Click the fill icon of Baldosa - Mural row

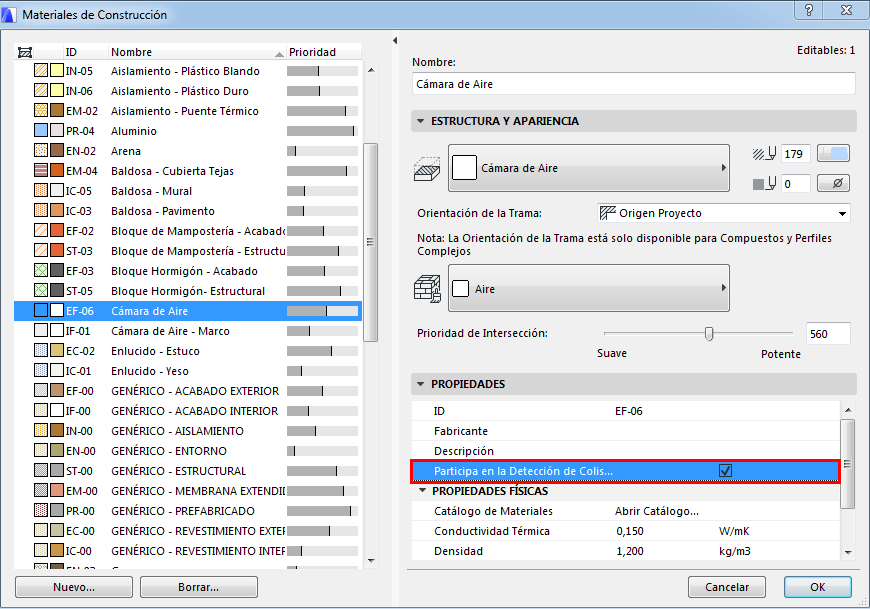(41, 191)
